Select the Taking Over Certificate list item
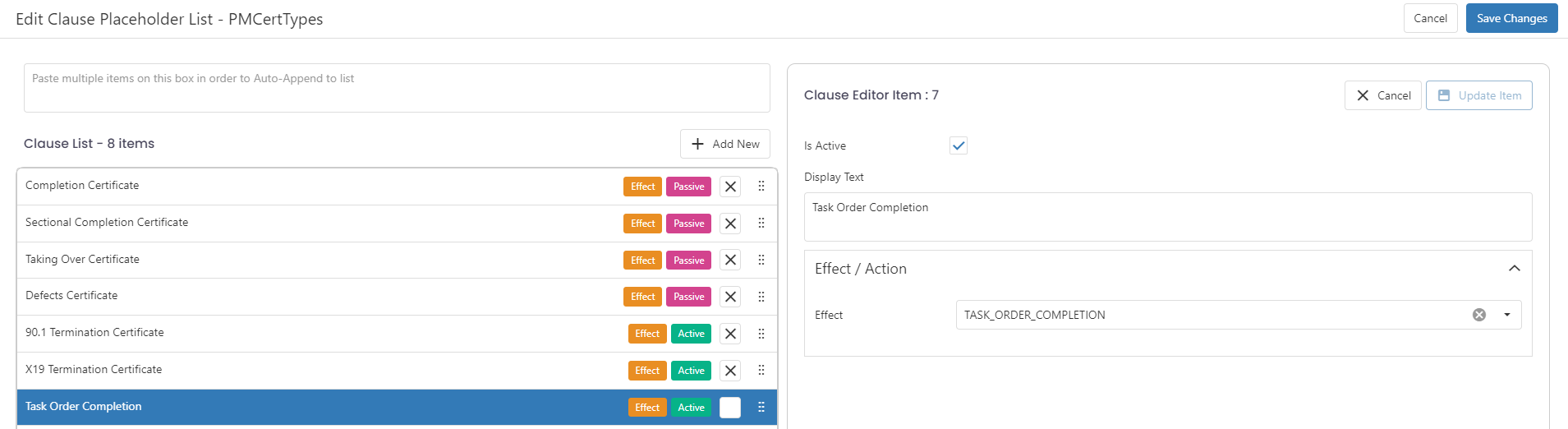The height and width of the screenshot is (429, 1568). click(397, 260)
